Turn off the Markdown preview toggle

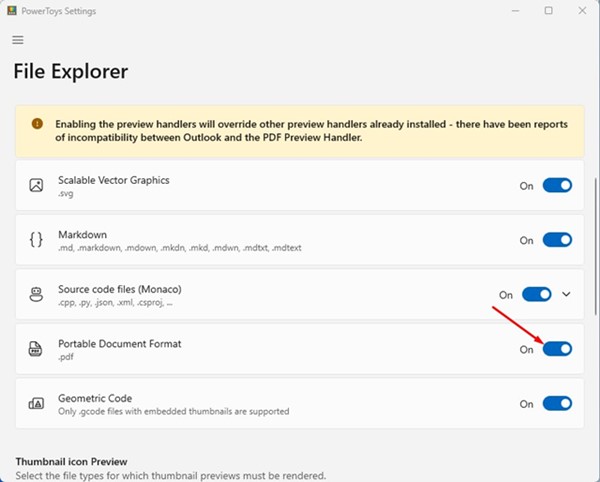coord(557,240)
